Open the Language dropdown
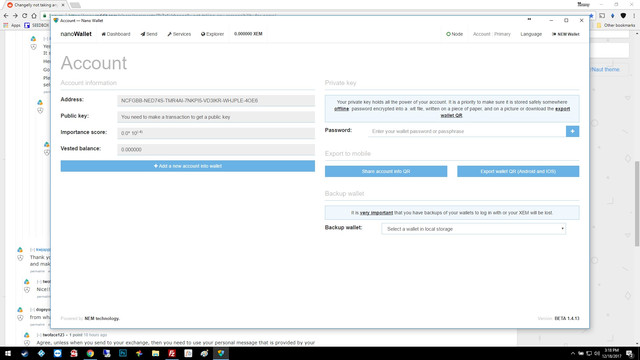The image size is (640, 360). click(531, 34)
